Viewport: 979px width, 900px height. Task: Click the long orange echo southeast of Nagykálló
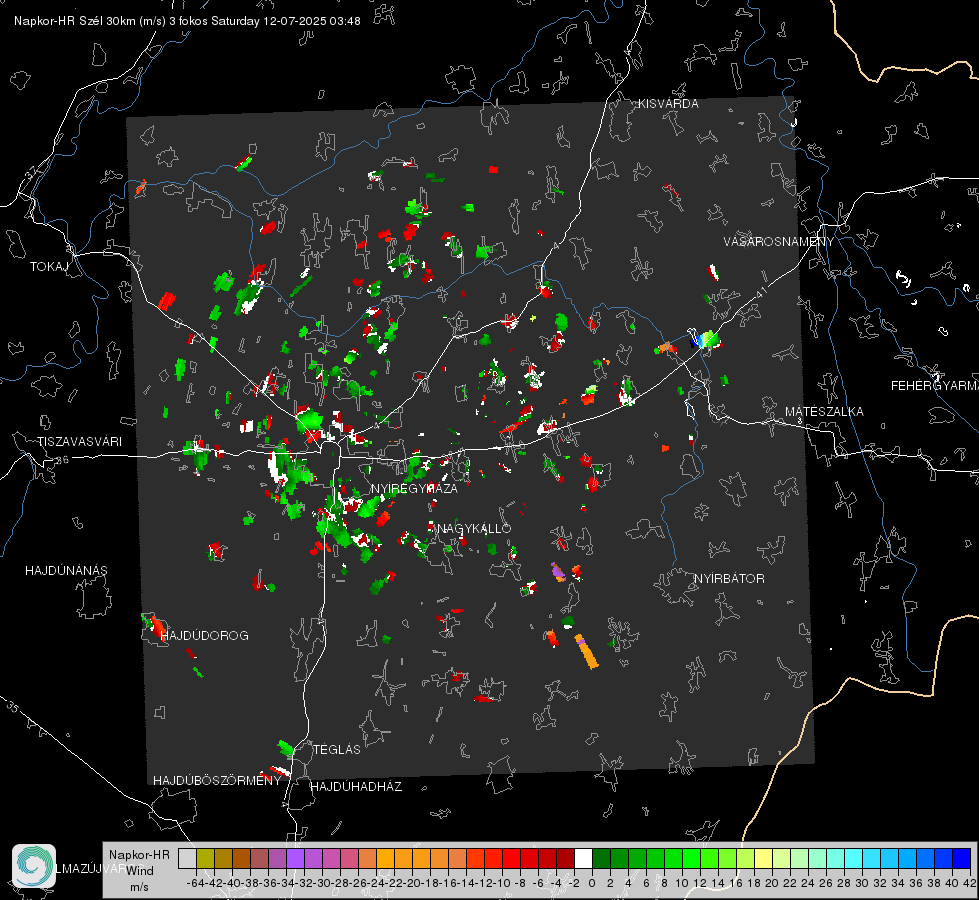coord(586,651)
